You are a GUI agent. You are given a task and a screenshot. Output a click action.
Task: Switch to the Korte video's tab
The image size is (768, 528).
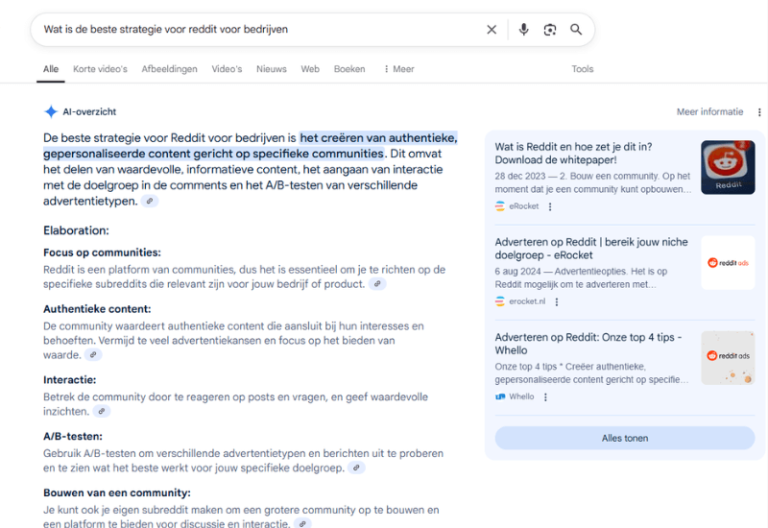coord(100,69)
